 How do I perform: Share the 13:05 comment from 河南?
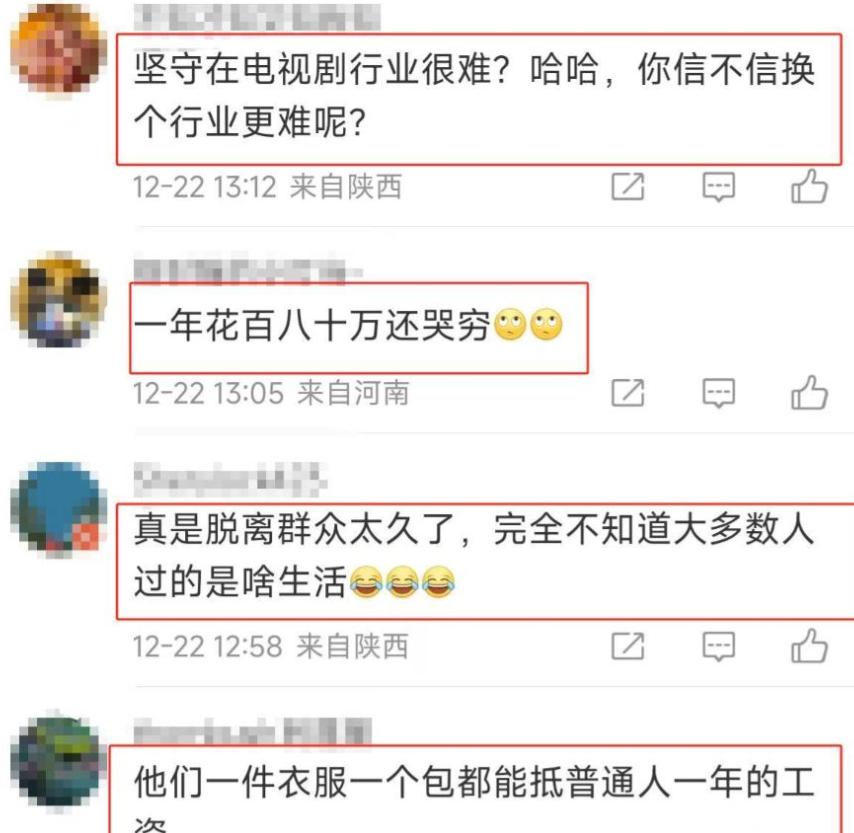coord(627,393)
